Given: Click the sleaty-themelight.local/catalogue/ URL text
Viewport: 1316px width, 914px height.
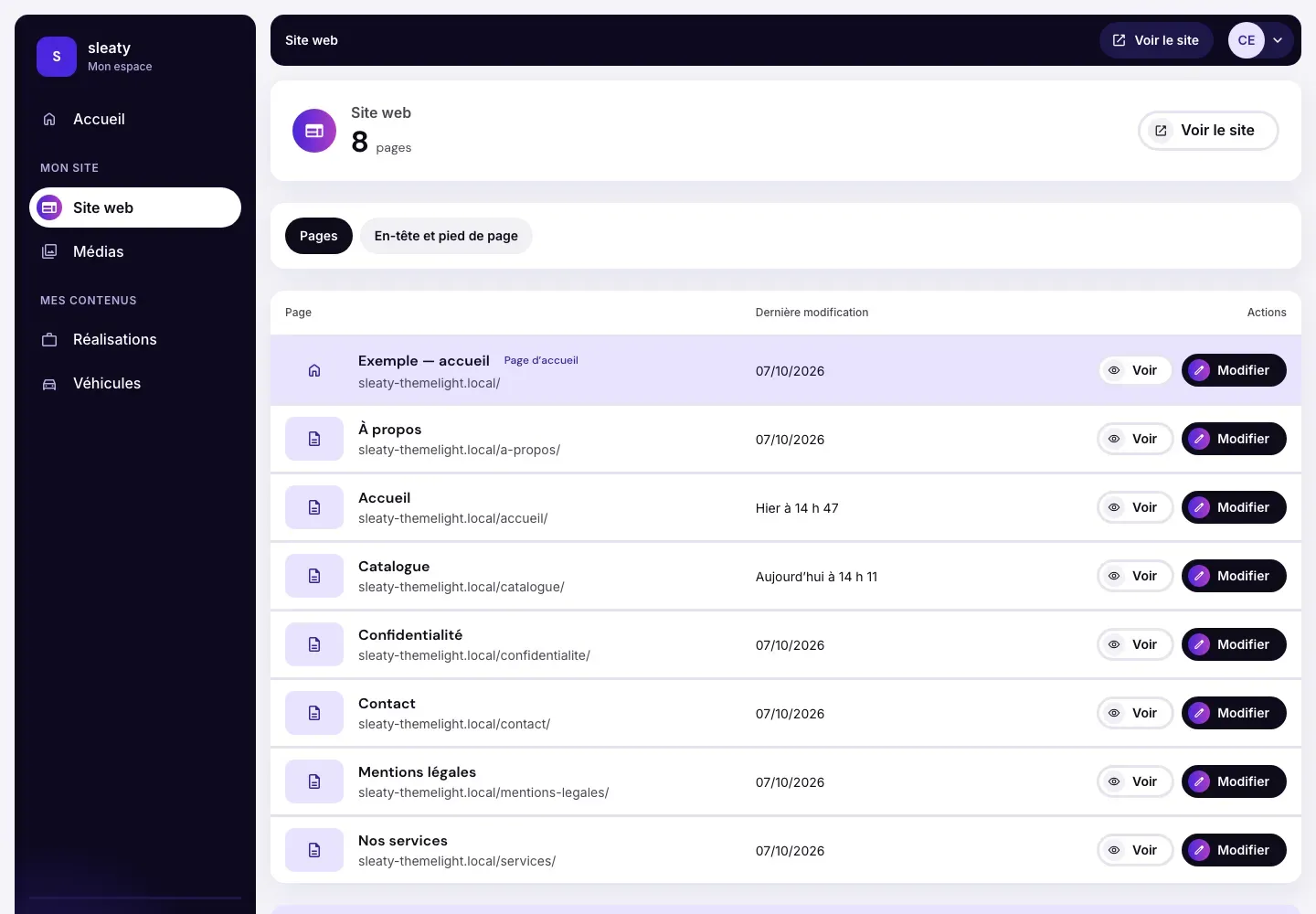Looking at the screenshot, I should (462, 587).
